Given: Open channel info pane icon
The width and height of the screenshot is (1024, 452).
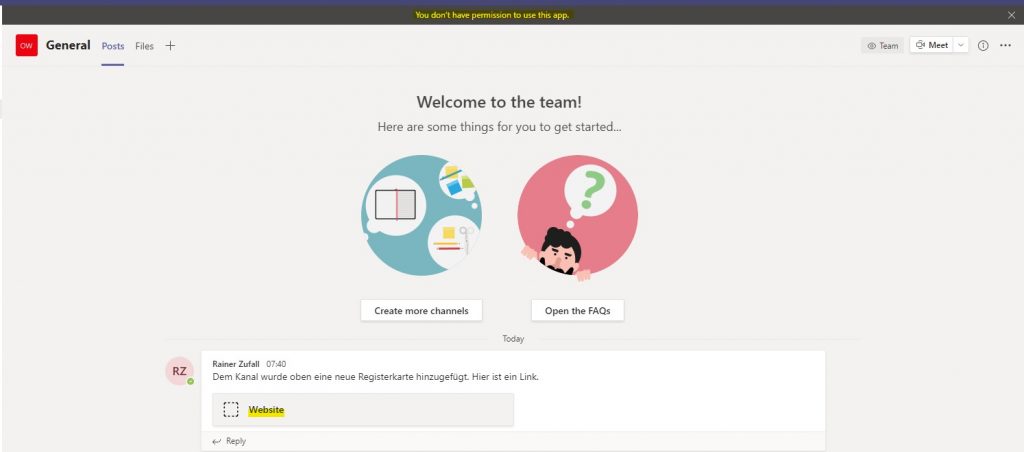Looking at the screenshot, I should click(983, 46).
